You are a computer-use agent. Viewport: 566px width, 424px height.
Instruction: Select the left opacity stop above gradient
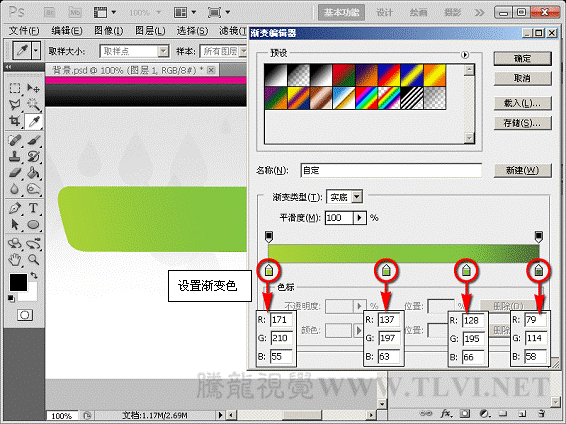[x=269, y=237]
